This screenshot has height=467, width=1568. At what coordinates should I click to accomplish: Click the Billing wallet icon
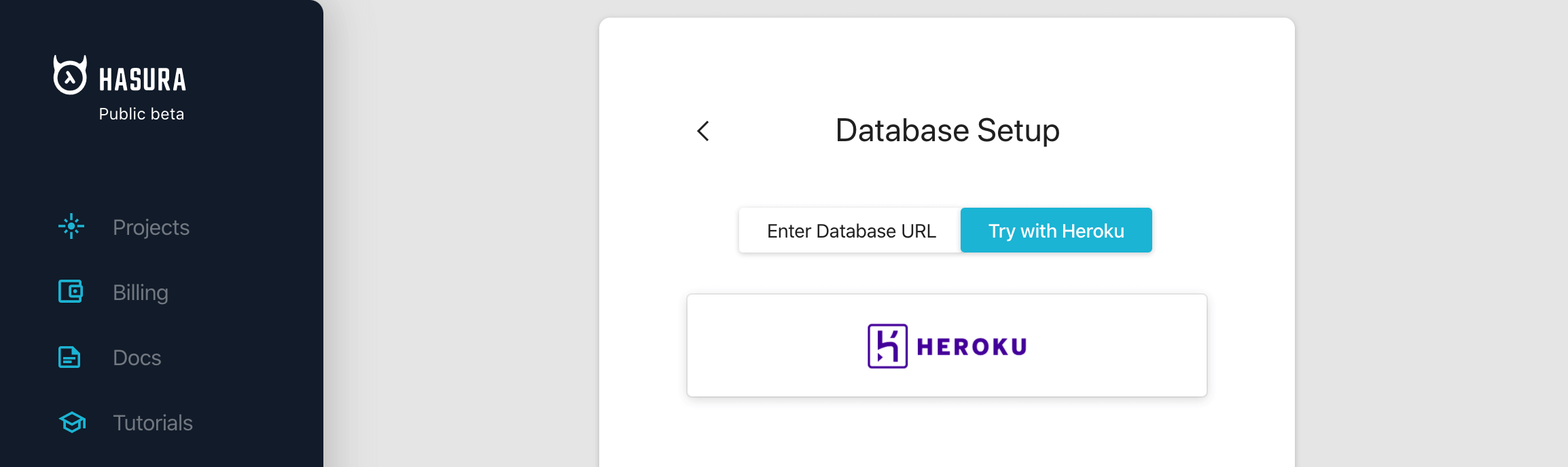coord(71,292)
